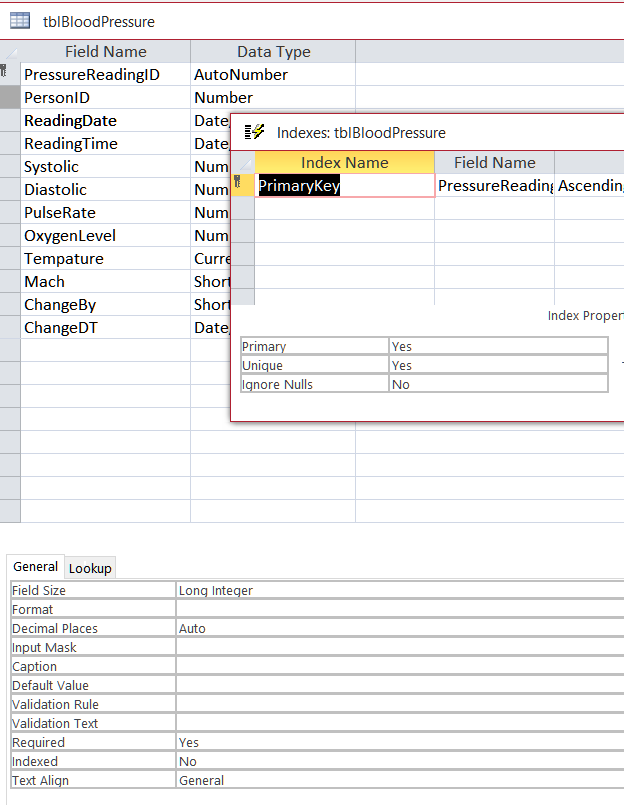The image size is (624, 805).
Task: Click the Ascending sort order cell
Action: pos(590,185)
